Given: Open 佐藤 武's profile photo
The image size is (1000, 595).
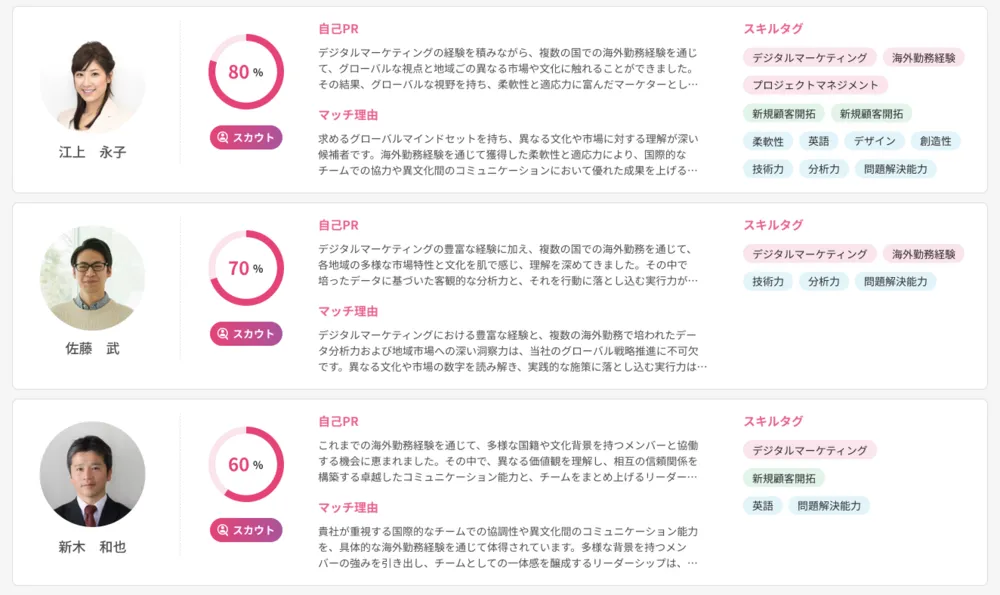Looking at the screenshot, I should click(x=92, y=278).
